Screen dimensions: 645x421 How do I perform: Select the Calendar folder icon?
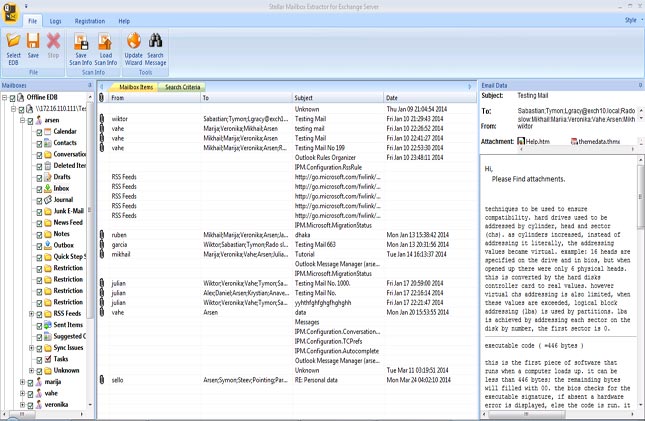point(48,131)
